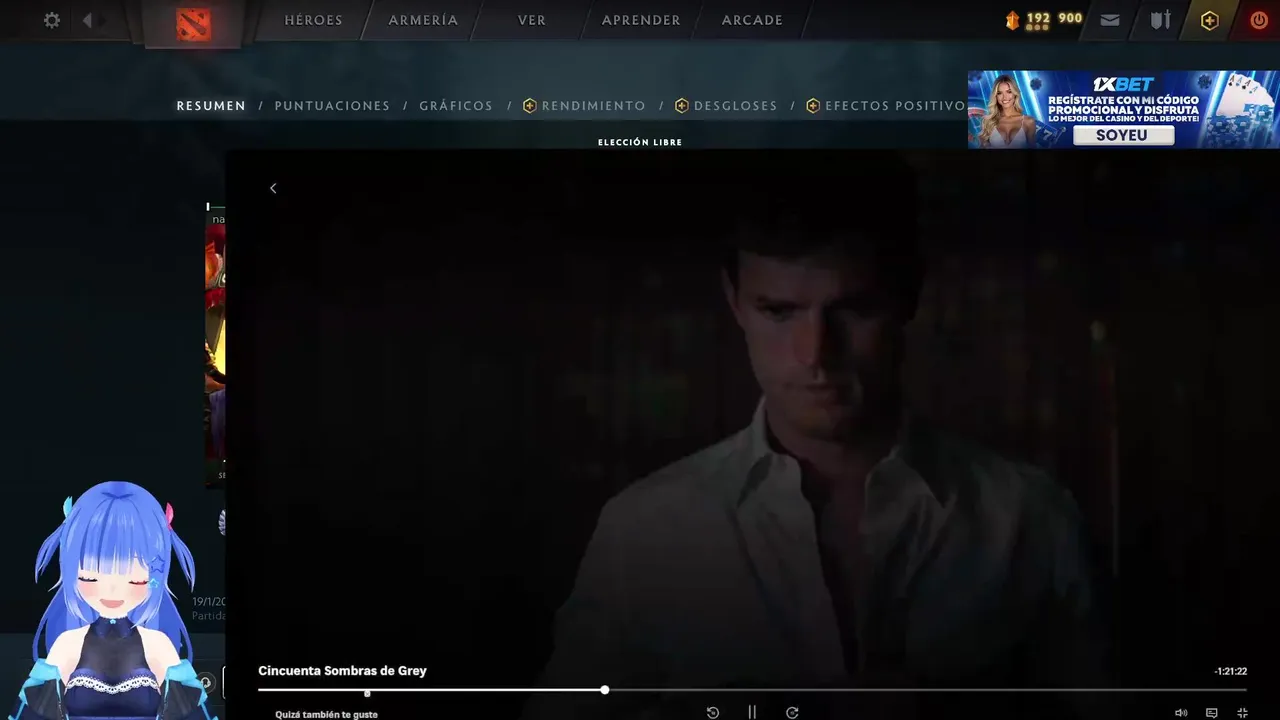Open the Aprender menu

(x=641, y=20)
